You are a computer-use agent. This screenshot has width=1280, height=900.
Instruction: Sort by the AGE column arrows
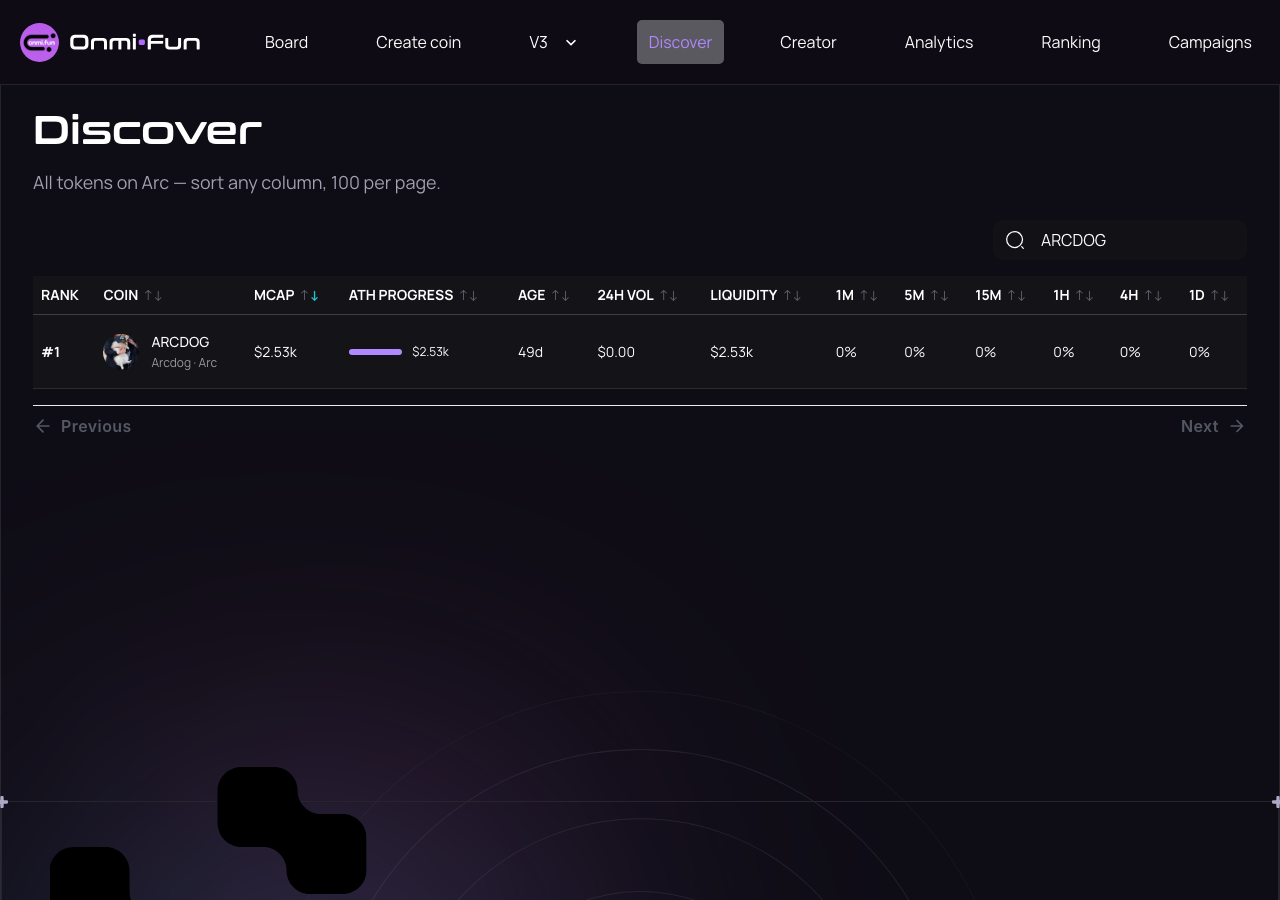coord(561,295)
